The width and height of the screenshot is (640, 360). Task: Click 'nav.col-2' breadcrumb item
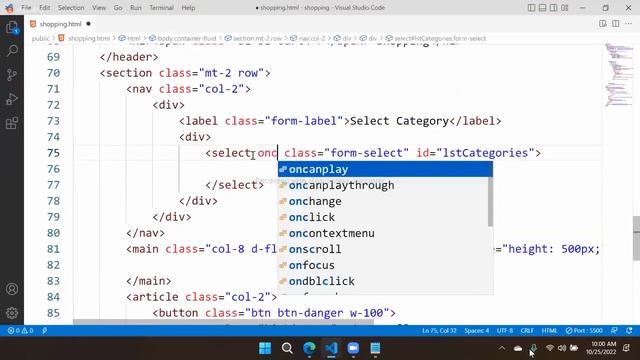tap(312, 38)
